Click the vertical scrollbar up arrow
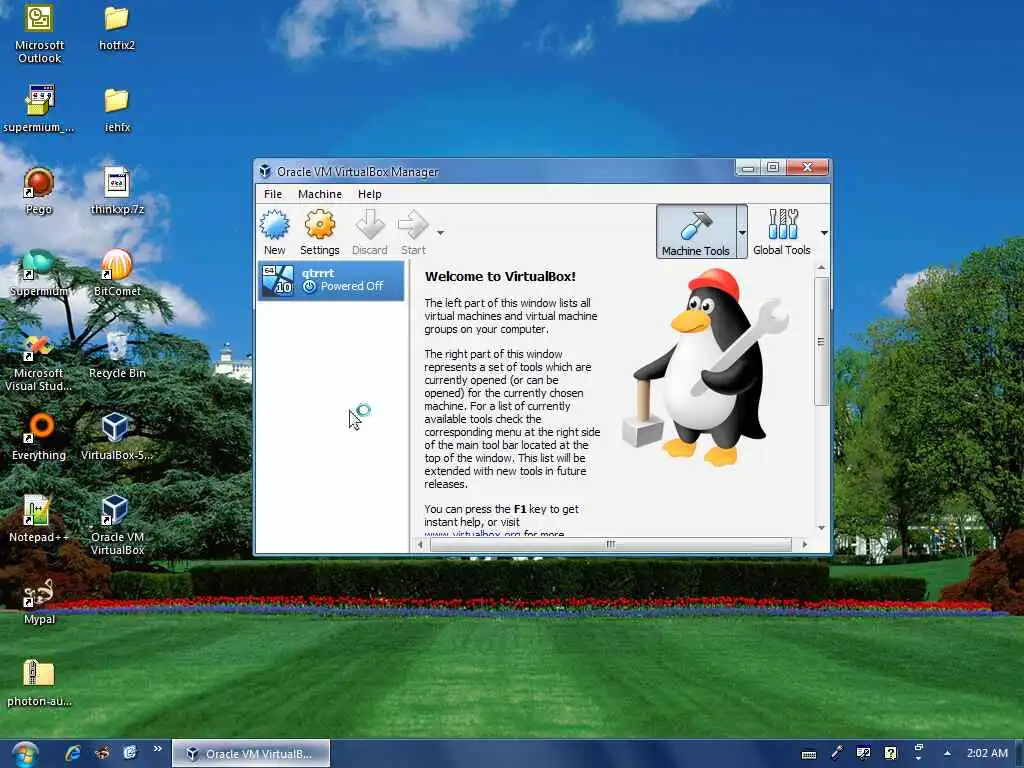Viewport: 1024px width, 768px height. point(822,268)
